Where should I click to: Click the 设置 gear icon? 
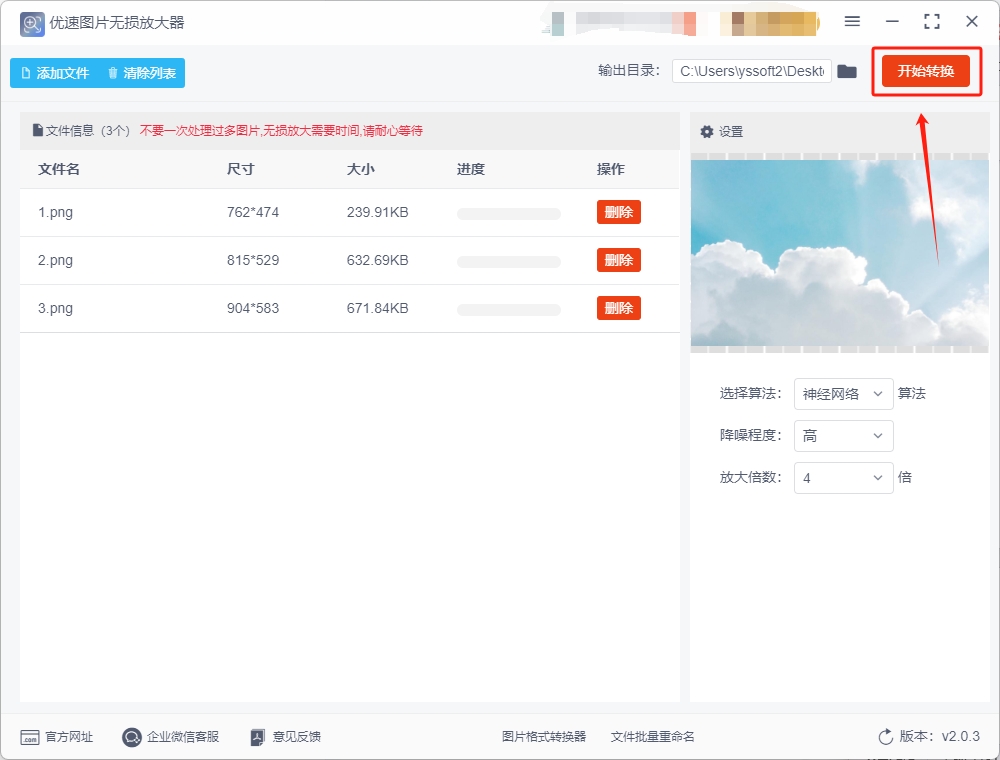[x=707, y=131]
